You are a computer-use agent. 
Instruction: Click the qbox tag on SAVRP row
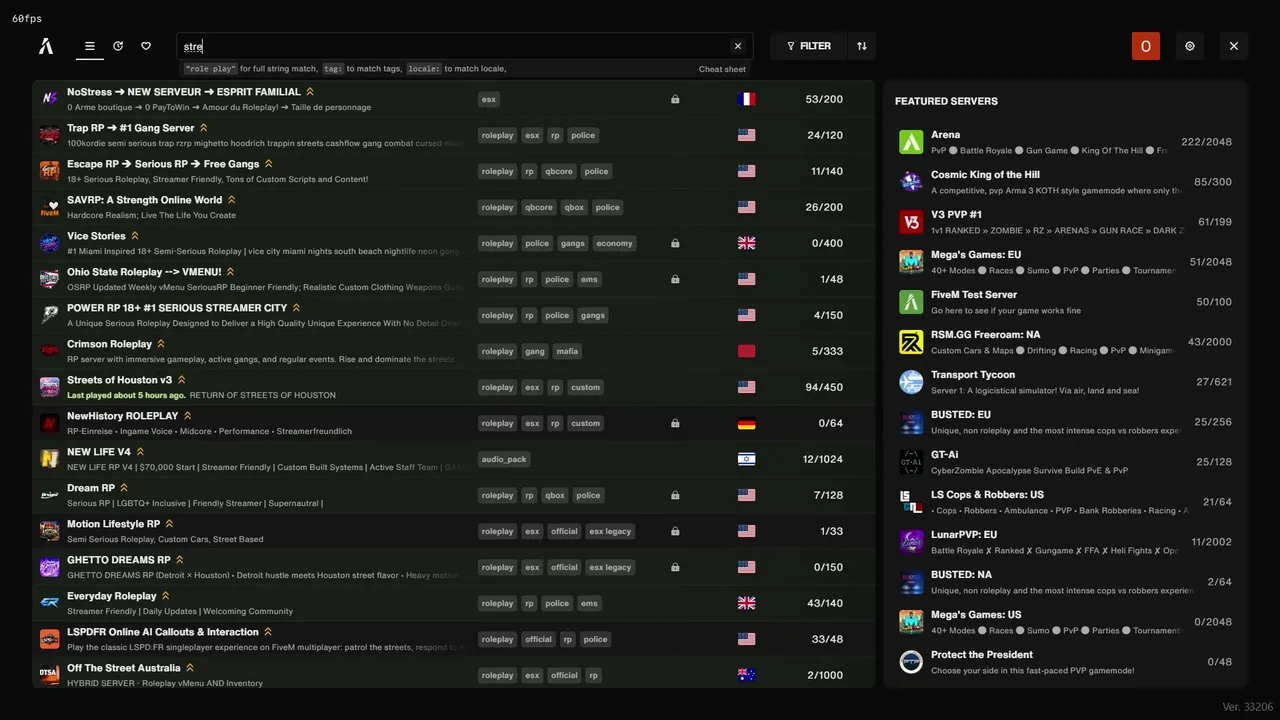pyautogui.click(x=573, y=207)
